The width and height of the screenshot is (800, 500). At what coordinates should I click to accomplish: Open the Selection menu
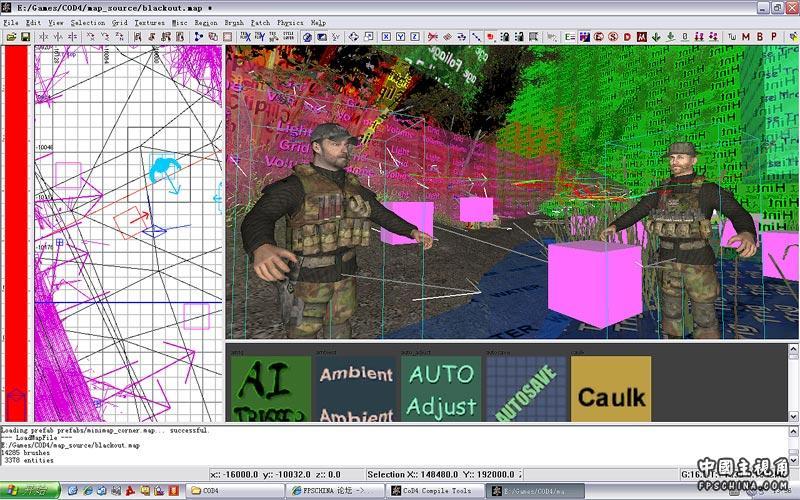[x=88, y=22]
